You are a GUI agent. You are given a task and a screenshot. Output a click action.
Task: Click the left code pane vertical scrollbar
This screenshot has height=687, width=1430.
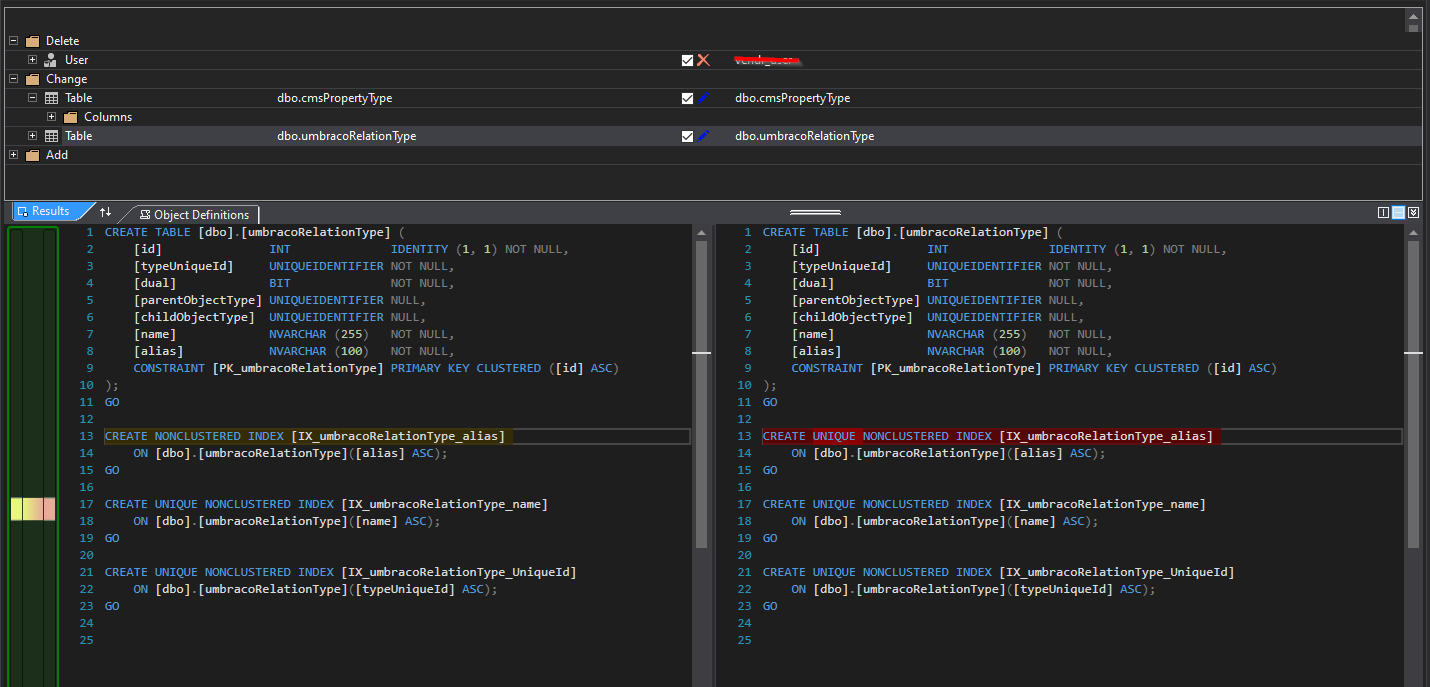701,400
